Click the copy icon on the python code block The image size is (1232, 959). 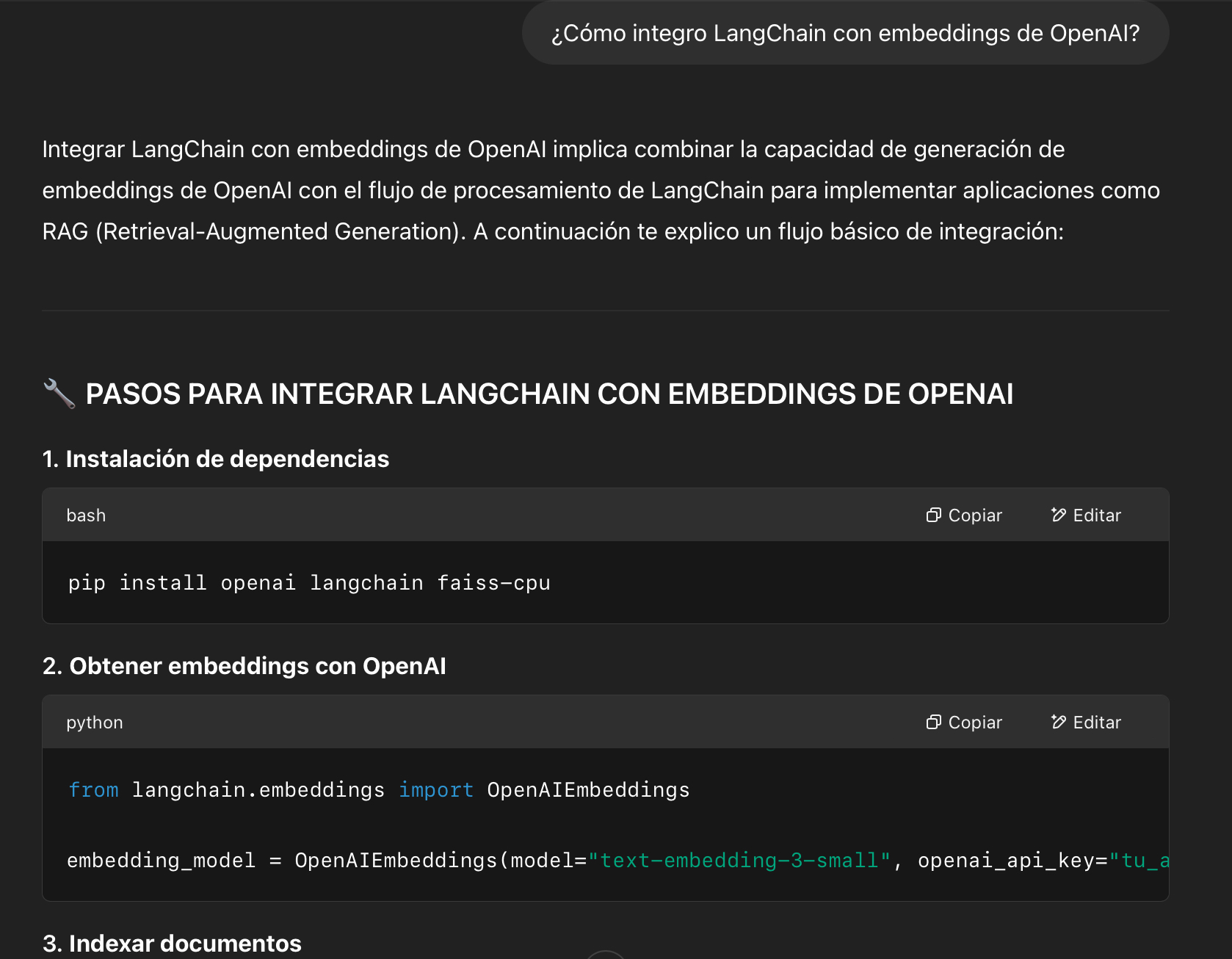click(x=932, y=722)
